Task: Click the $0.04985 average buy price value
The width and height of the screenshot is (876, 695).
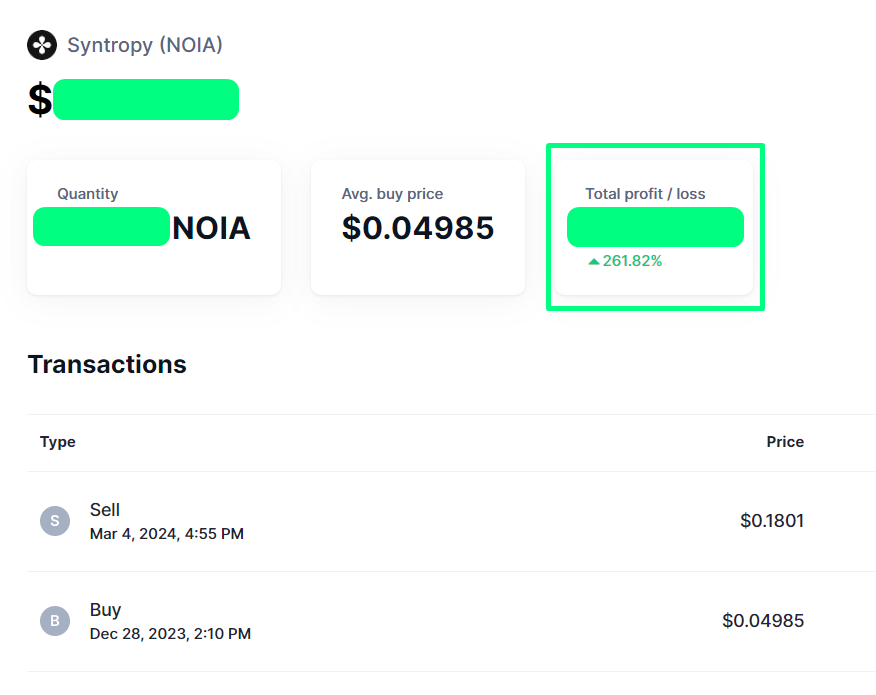Action: pyautogui.click(x=418, y=228)
